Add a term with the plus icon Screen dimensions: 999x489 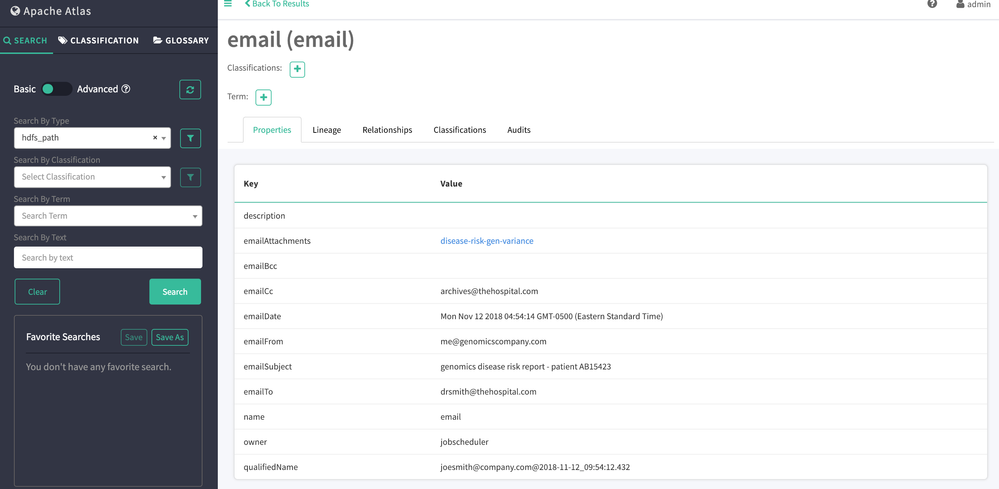263,97
